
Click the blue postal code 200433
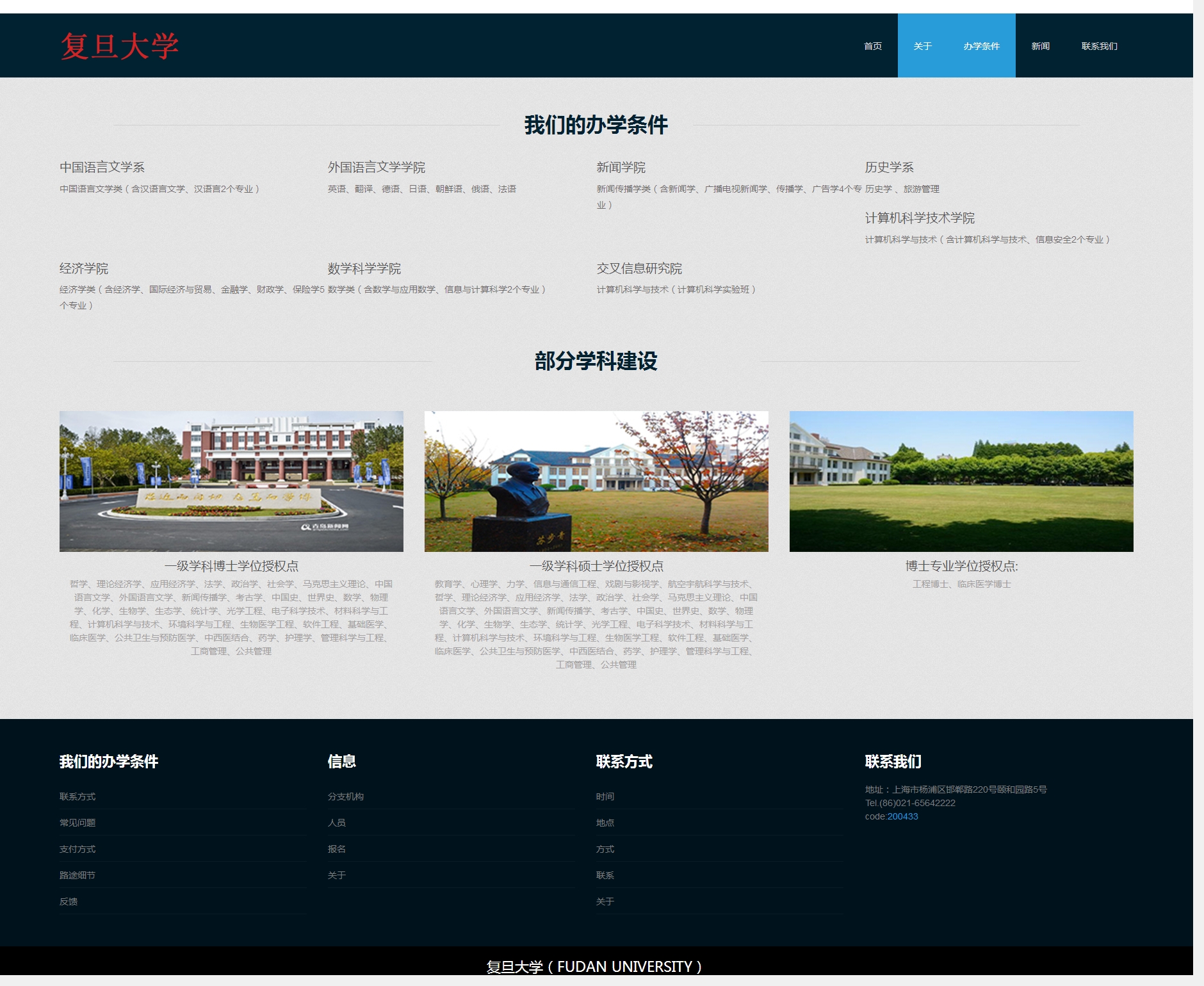902,816
